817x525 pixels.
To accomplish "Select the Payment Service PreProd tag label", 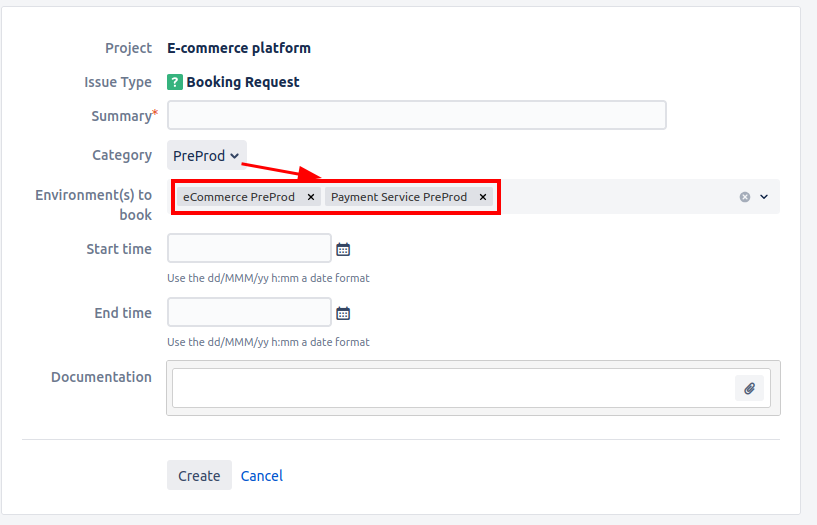I will pyautogui.click(x=399, y=197).
